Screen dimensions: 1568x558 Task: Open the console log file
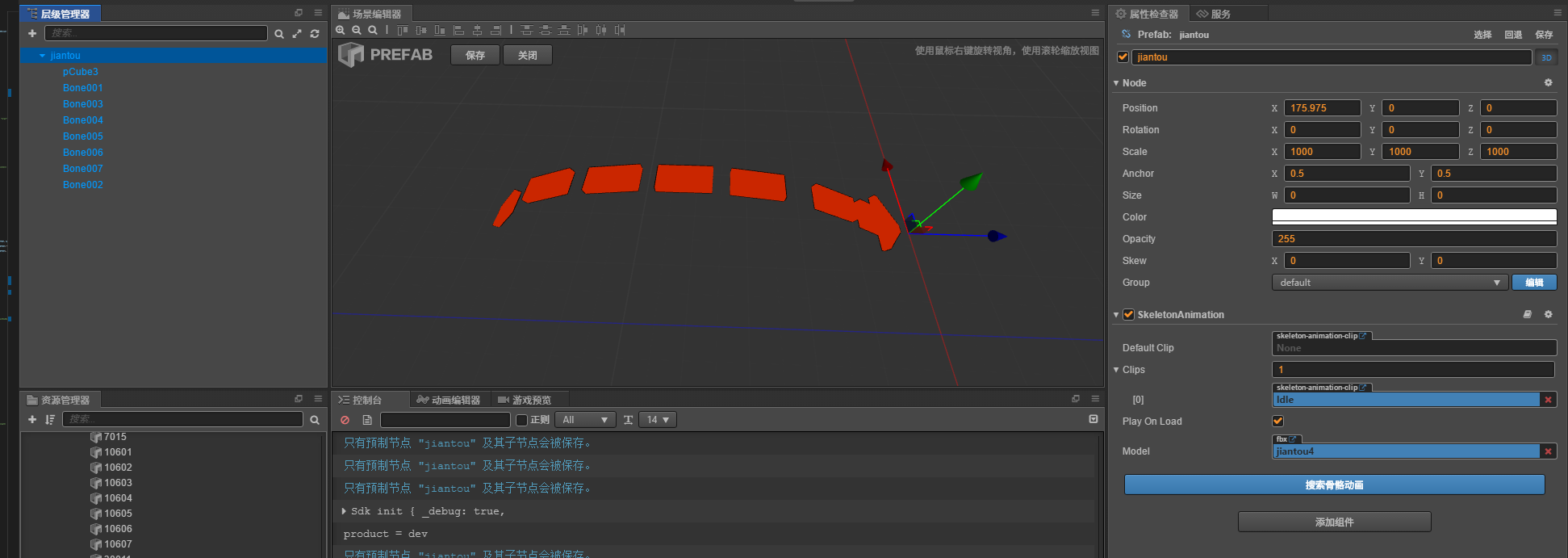tap(367, 420)
